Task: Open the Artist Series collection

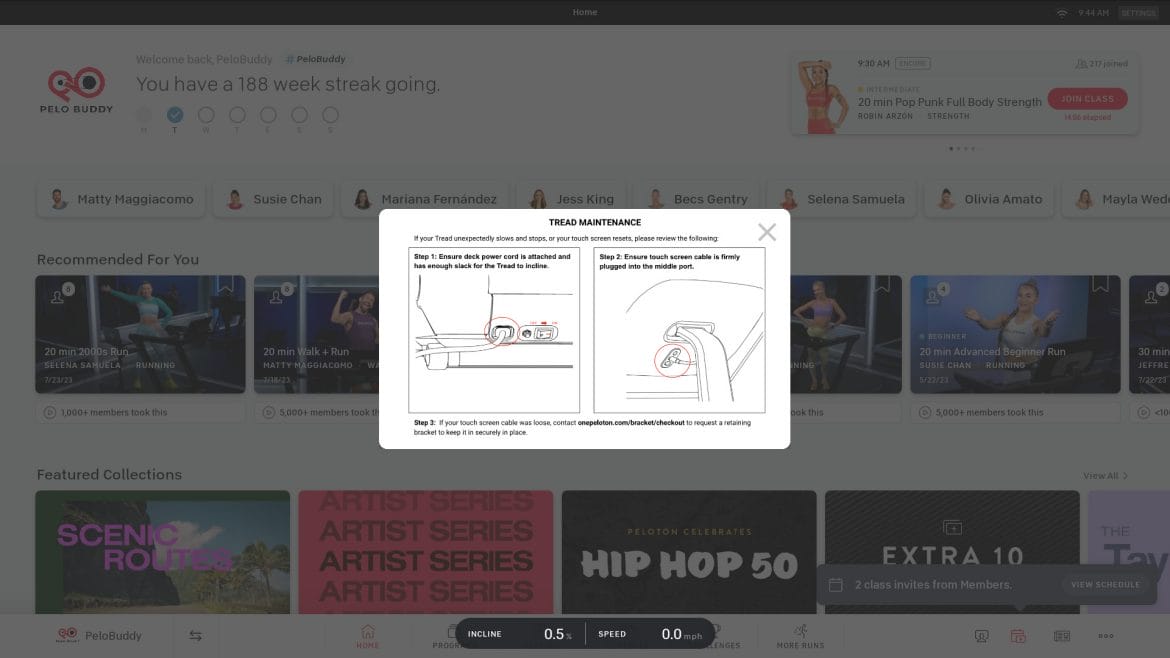Action: click(x=426, y=552)
